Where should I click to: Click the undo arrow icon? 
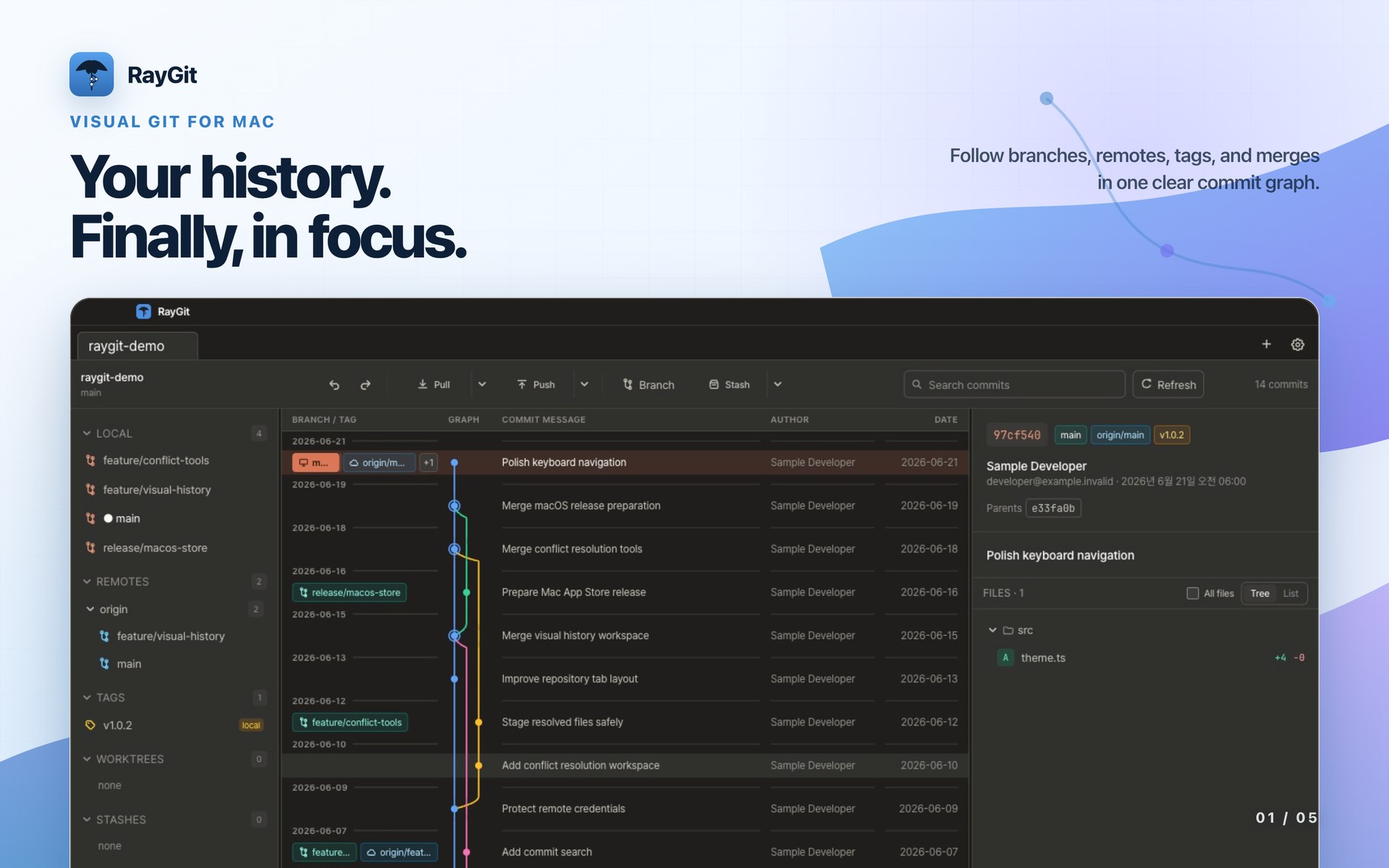[334, 385]
